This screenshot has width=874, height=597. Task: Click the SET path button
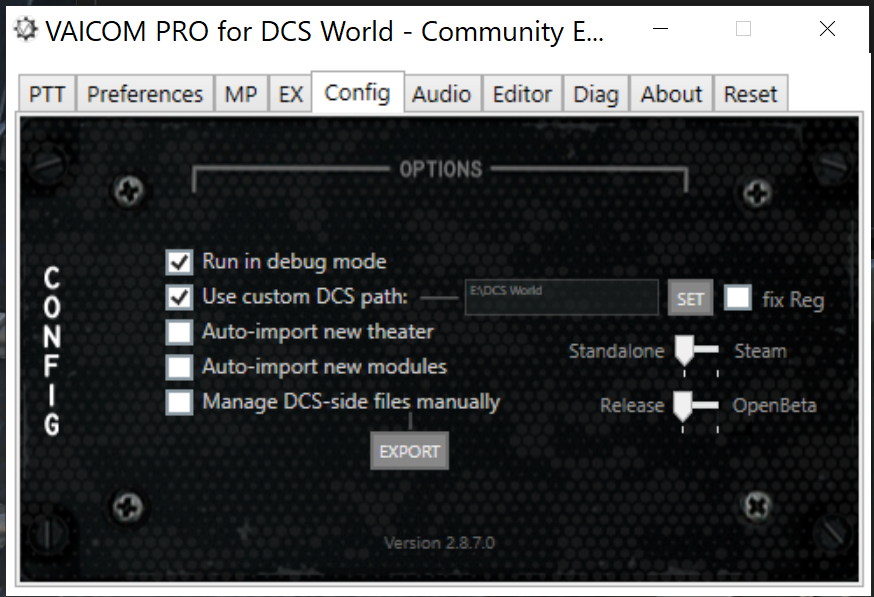690,298
